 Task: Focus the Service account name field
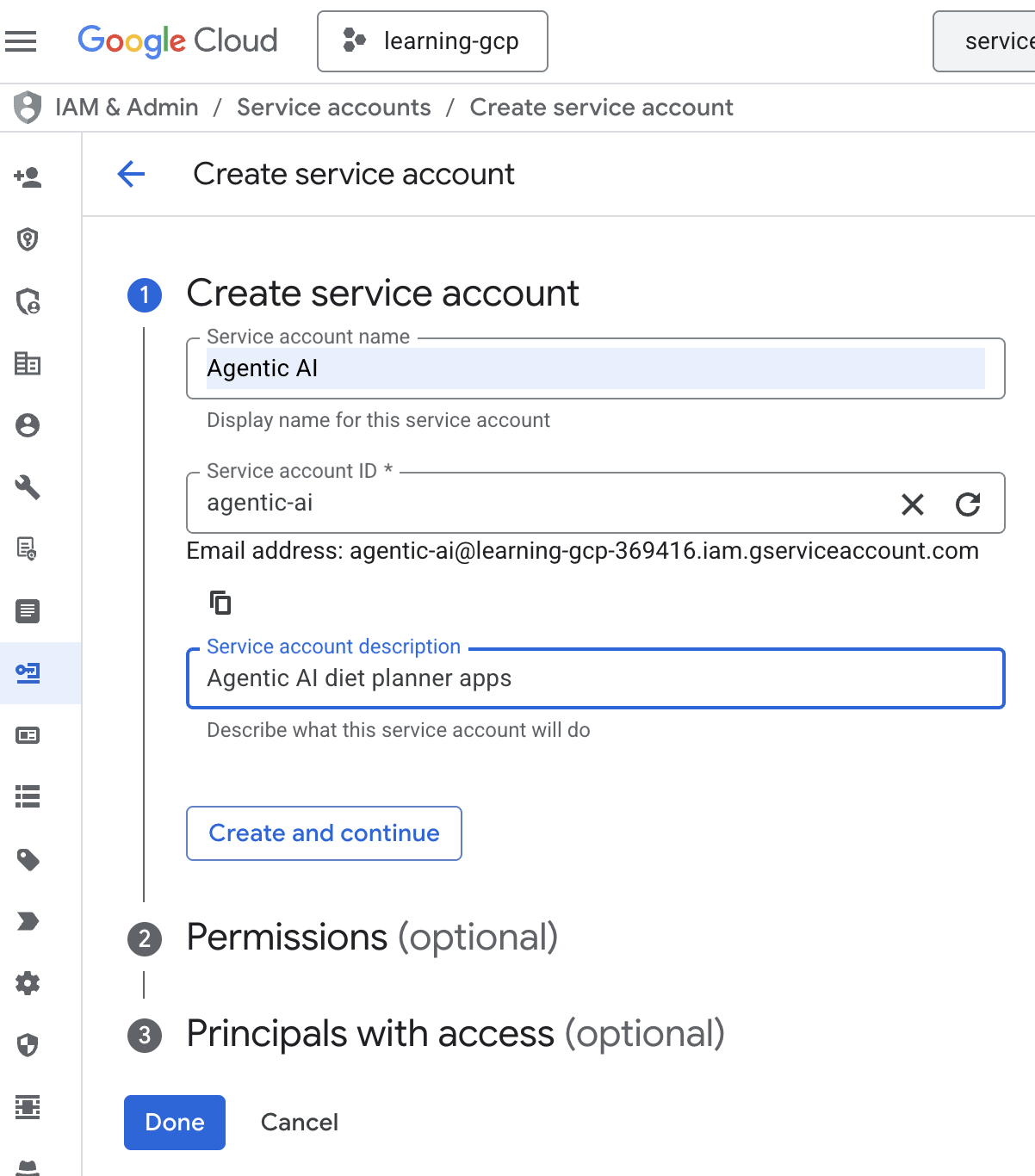coord(594,369)
